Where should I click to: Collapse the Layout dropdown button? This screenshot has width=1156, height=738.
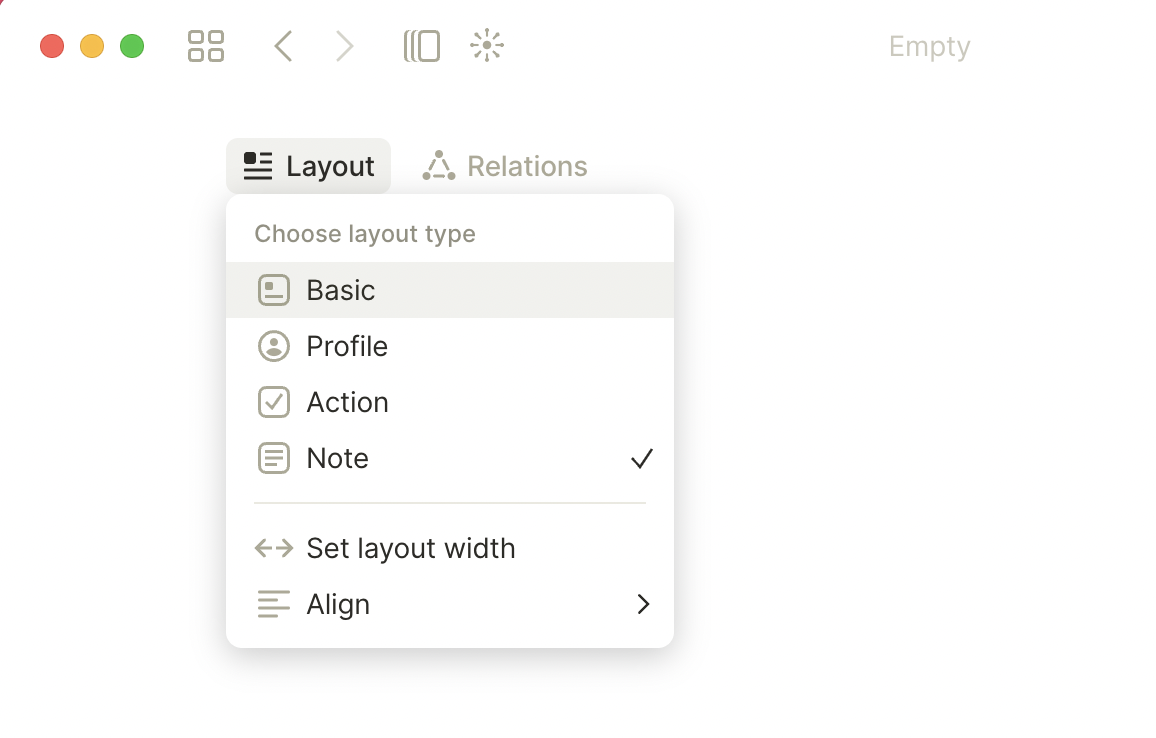(308, 166)
